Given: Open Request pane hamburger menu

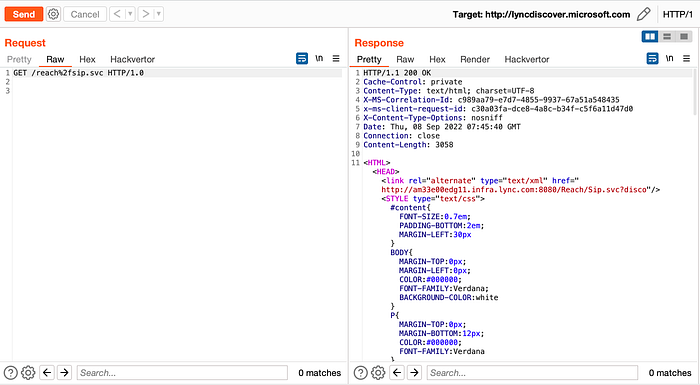Looking at the screenshot, I should [x=336, y=59].
